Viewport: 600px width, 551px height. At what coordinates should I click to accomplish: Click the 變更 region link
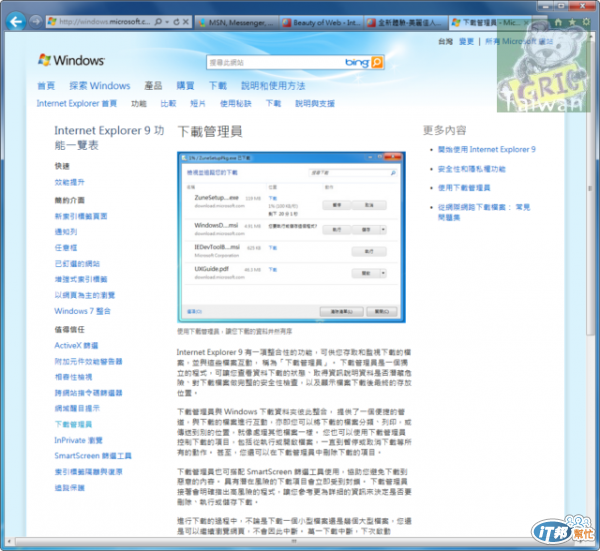click(466, 41)
